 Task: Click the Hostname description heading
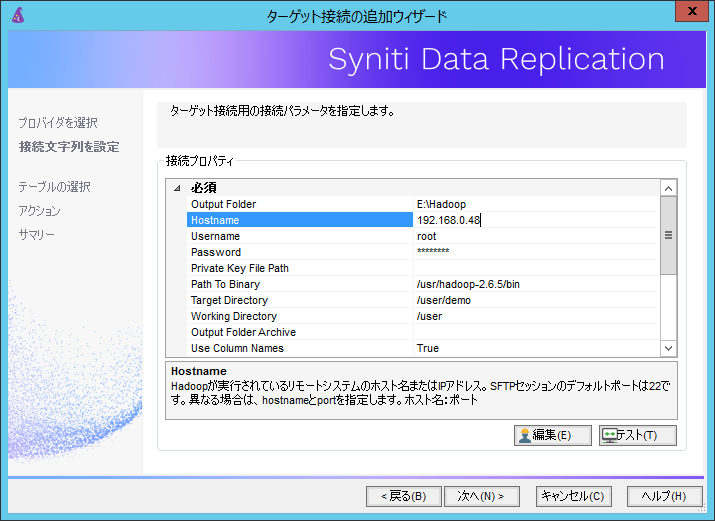pyautogui.click(x=199, y=371)
